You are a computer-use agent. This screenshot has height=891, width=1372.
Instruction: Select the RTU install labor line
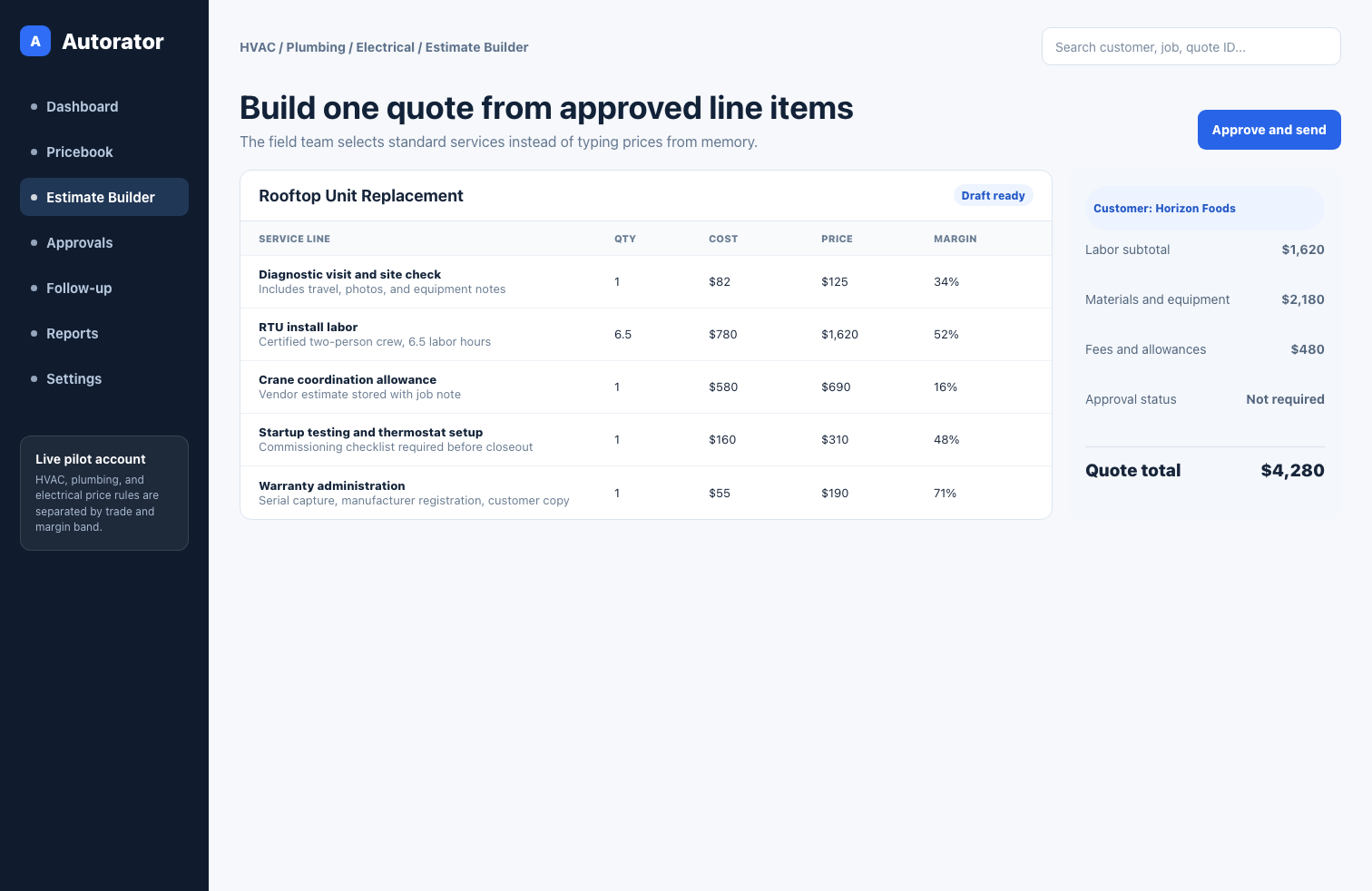(645, 334)
